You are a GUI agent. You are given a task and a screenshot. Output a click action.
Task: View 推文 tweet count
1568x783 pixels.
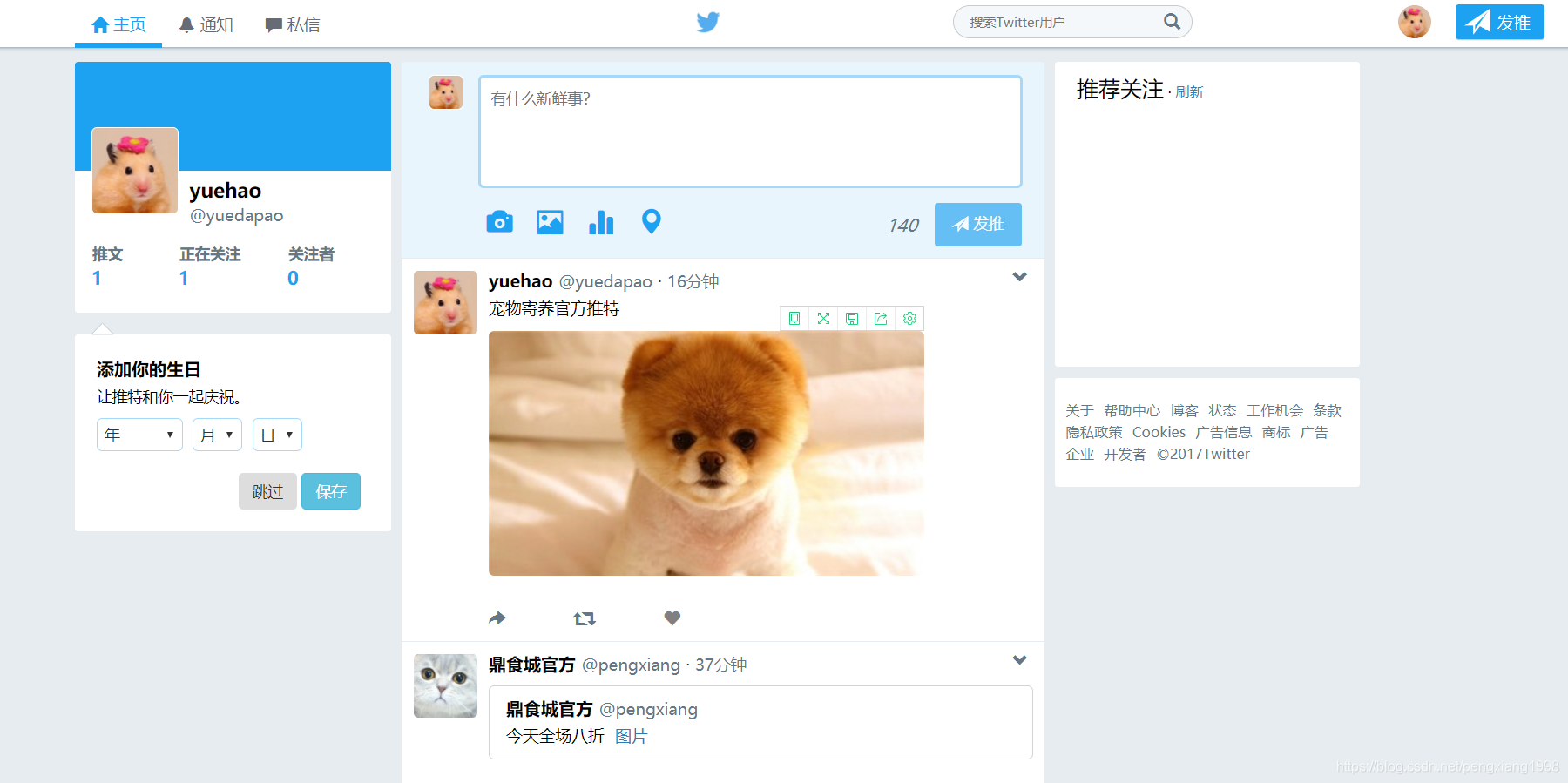[107, 266]
